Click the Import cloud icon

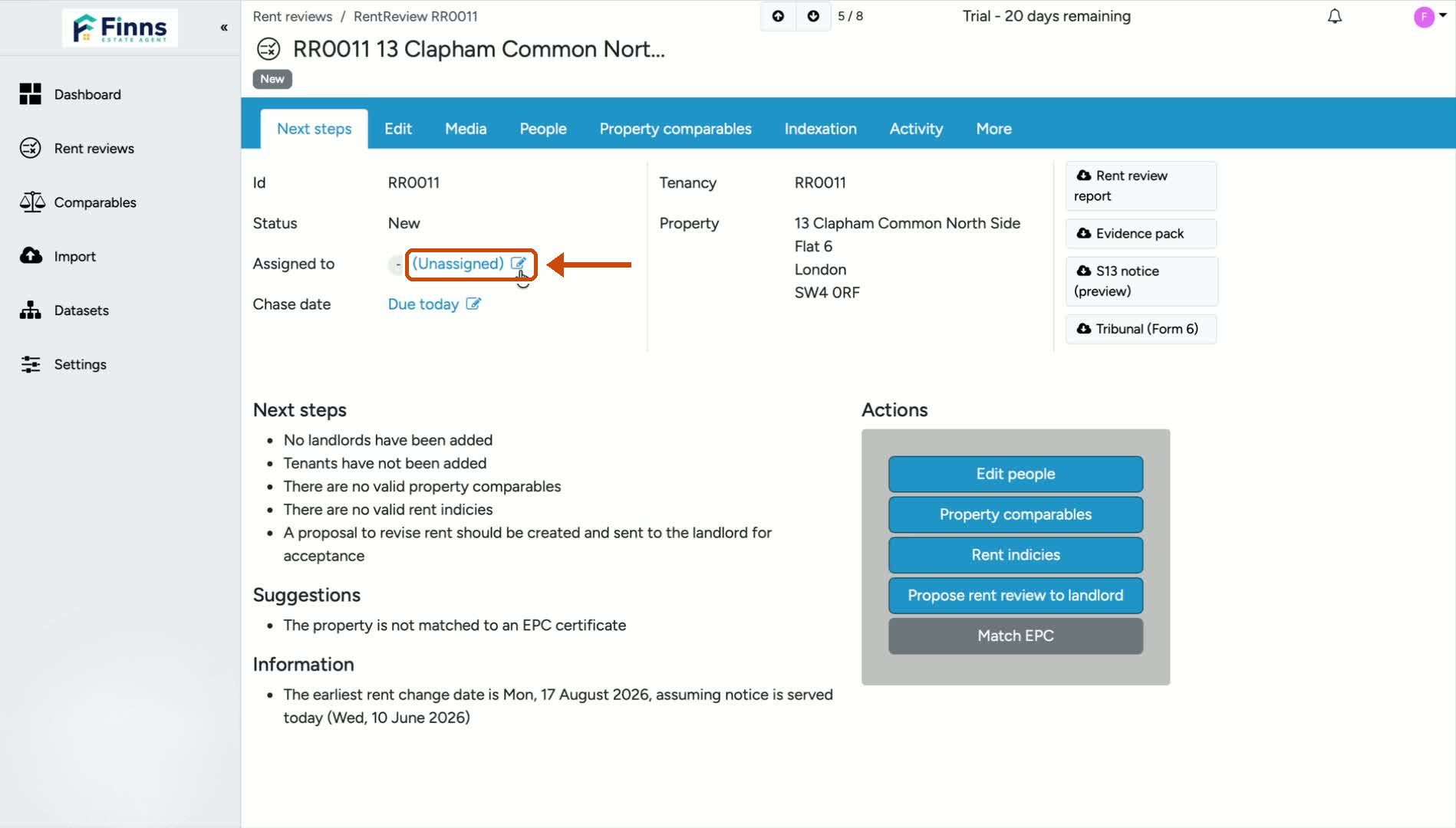click(31, 255)
